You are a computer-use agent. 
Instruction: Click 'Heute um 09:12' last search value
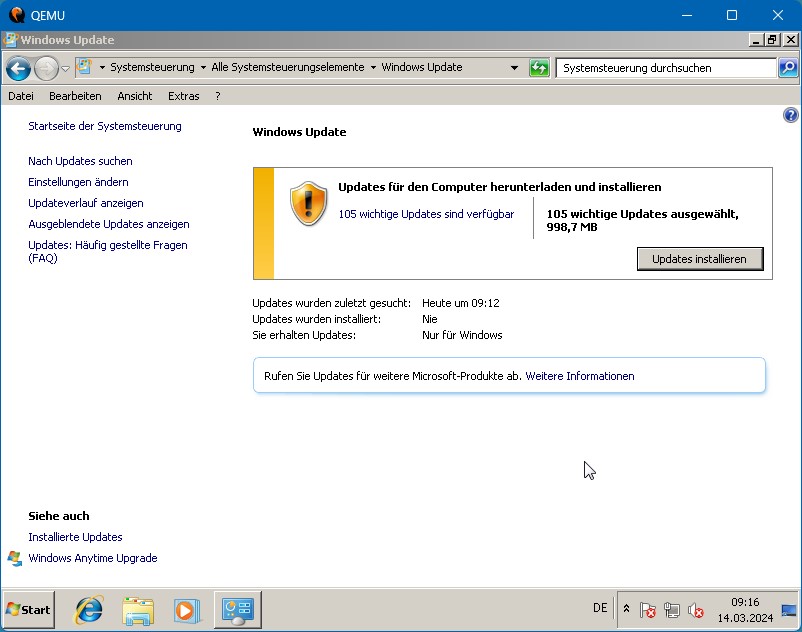pos(461,303)
